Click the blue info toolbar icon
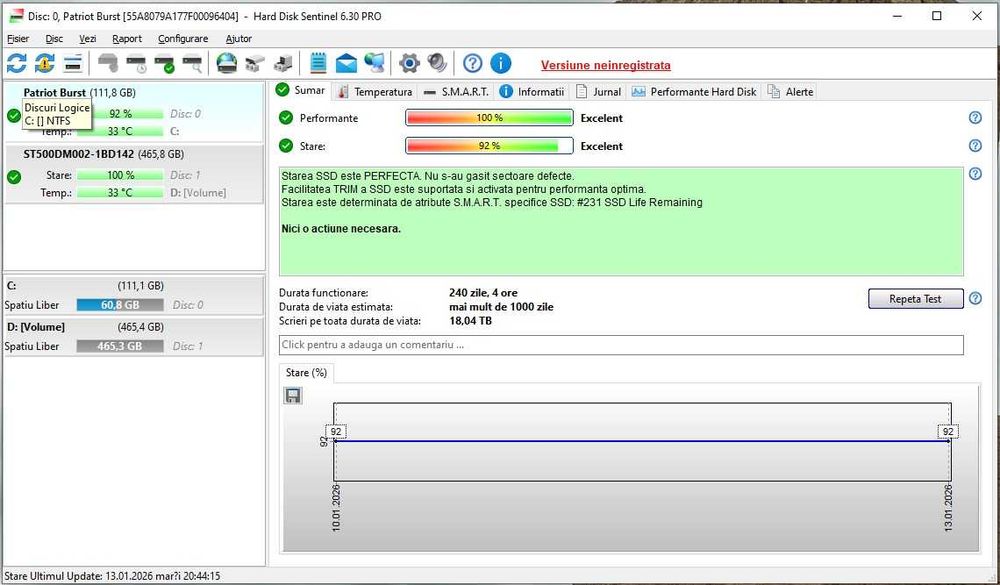The image size is (1000, 585). point(501,63)
